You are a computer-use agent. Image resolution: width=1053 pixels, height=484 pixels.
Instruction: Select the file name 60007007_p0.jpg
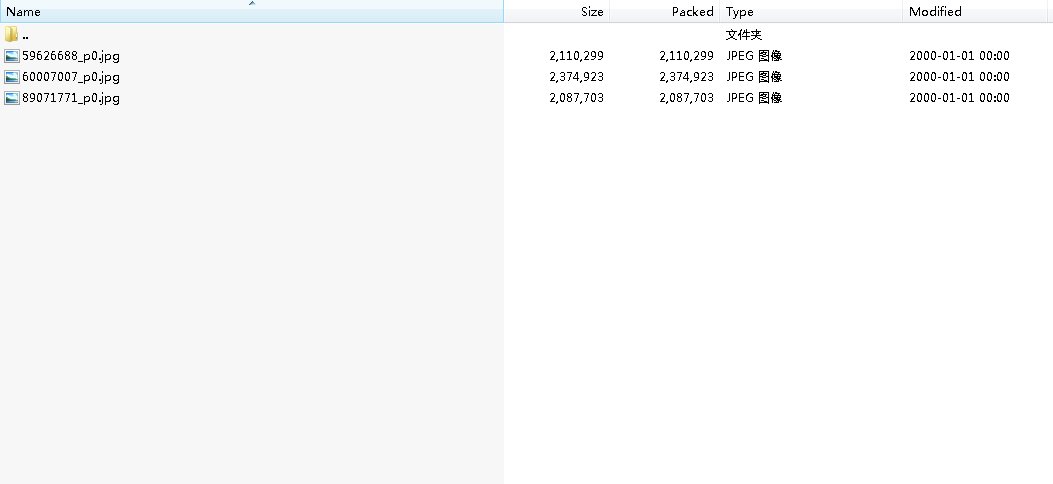71,77
